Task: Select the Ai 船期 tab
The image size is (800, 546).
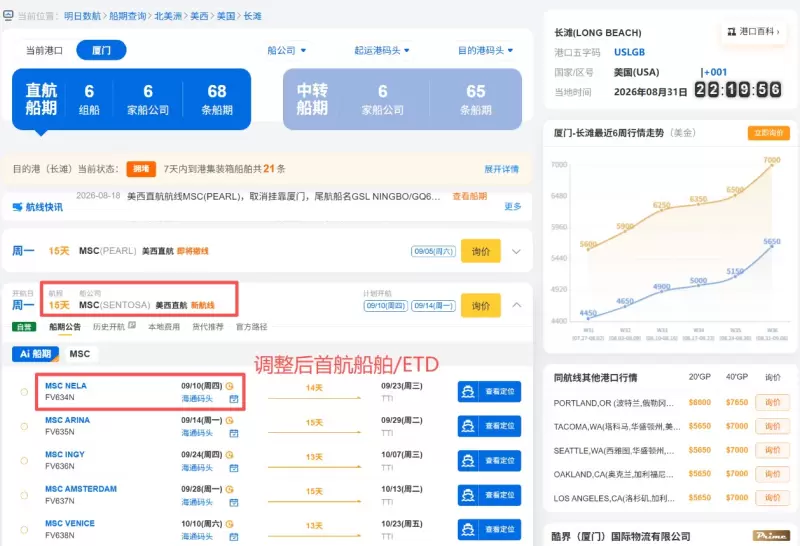Action: 35,354
